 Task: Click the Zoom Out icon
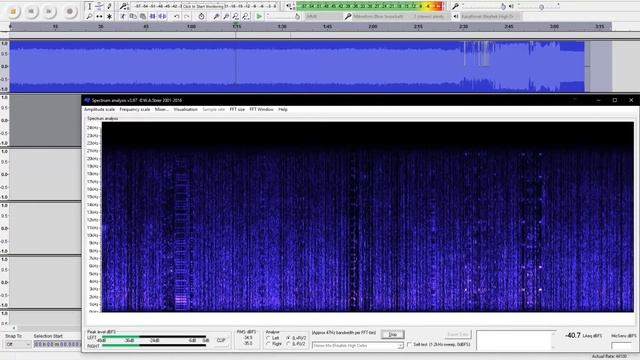(x=226, y=16)
